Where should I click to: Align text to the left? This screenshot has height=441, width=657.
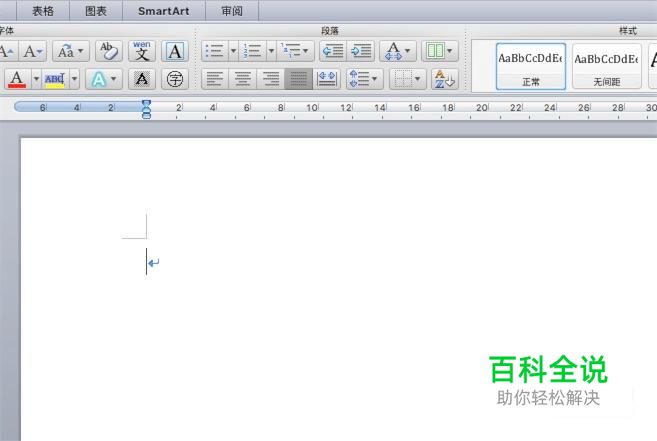tap(215, 79)
